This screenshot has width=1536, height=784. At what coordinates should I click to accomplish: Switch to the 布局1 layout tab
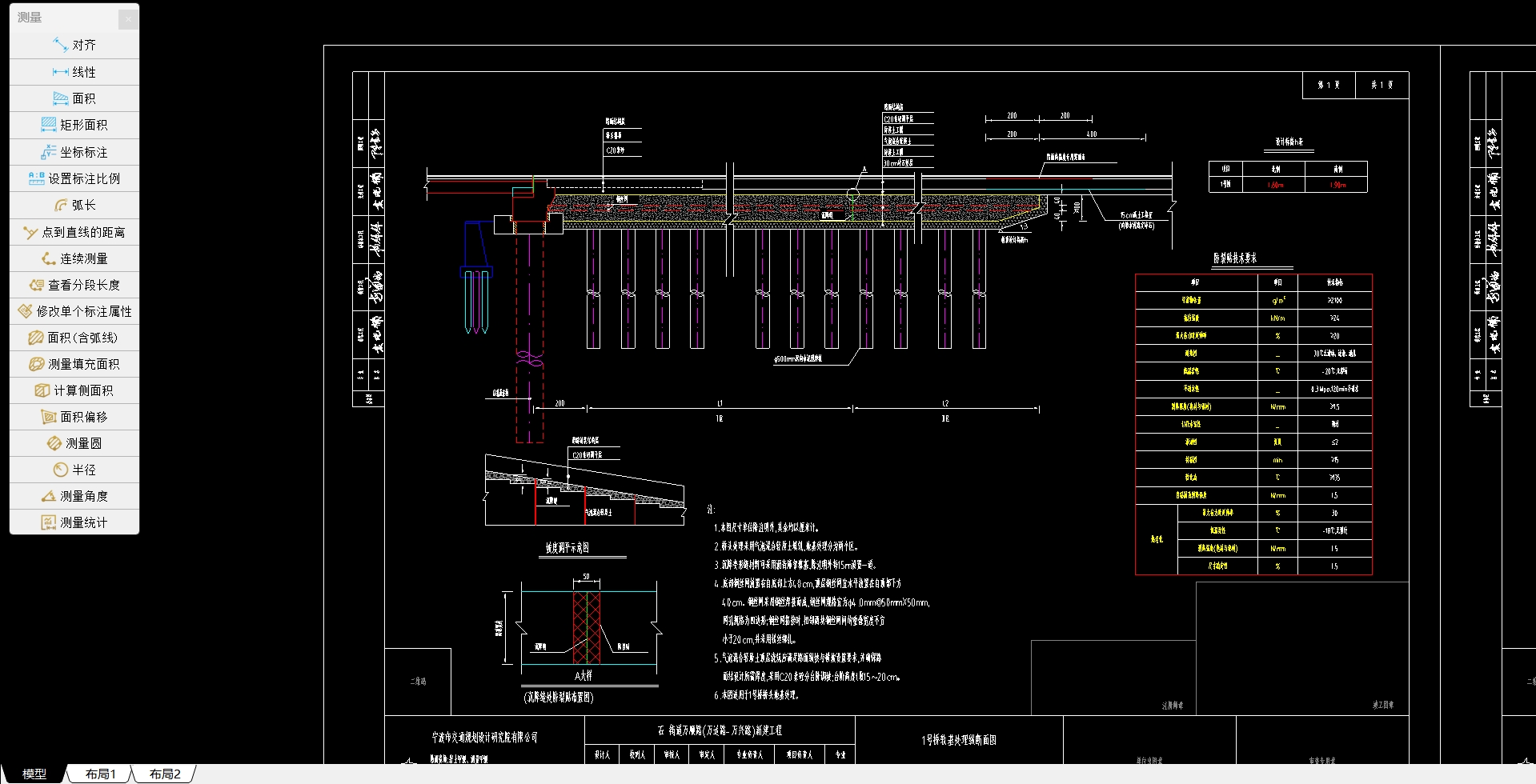(101, 774)
